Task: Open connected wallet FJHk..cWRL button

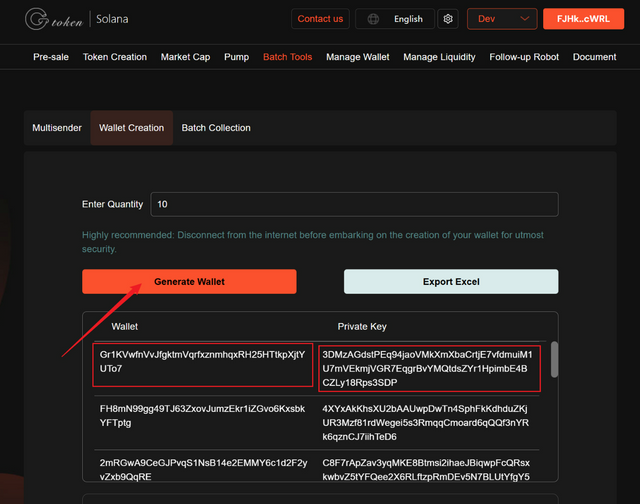Action: [583, 19]
